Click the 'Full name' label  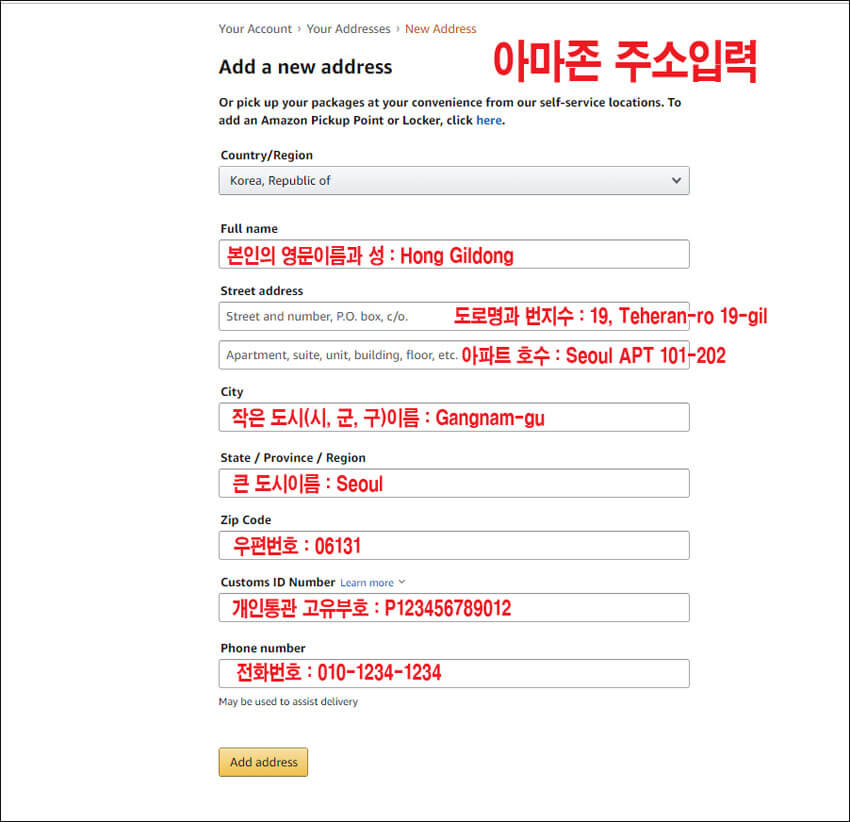click(249, 229)
